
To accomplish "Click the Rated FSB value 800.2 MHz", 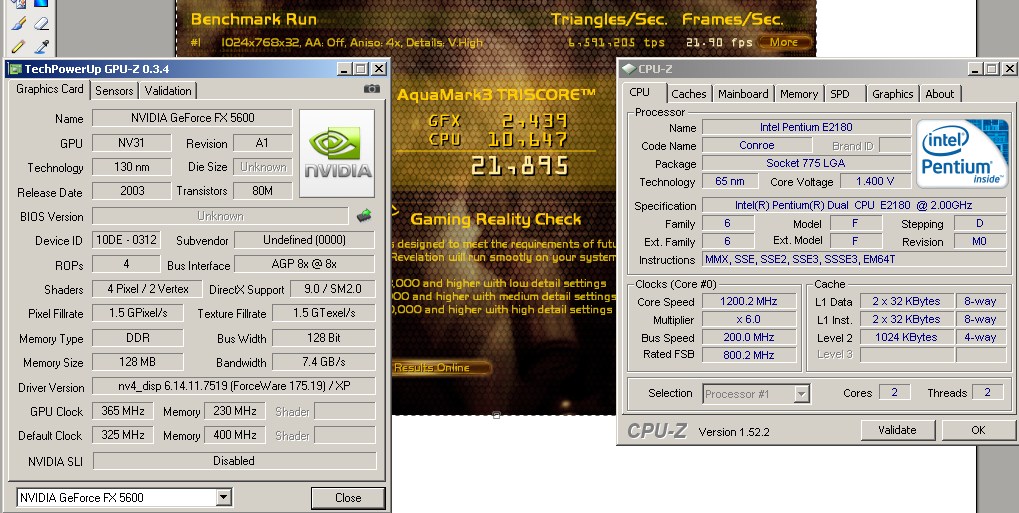I will [749, 355].
